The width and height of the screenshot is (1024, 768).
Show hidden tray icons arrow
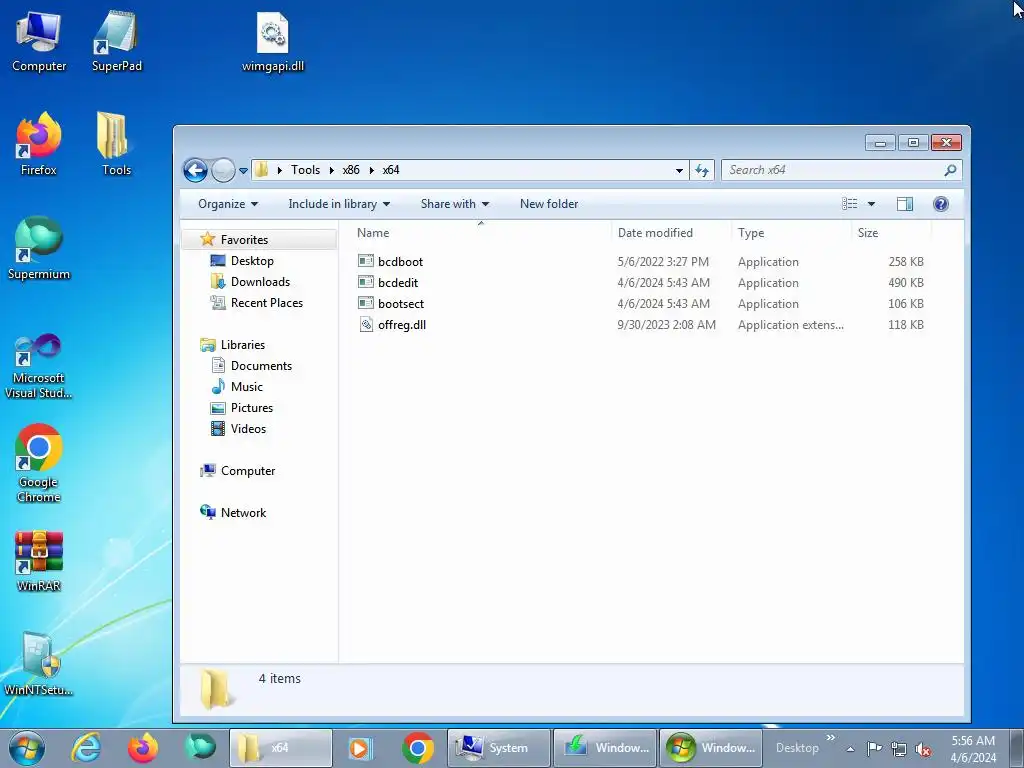850,749
